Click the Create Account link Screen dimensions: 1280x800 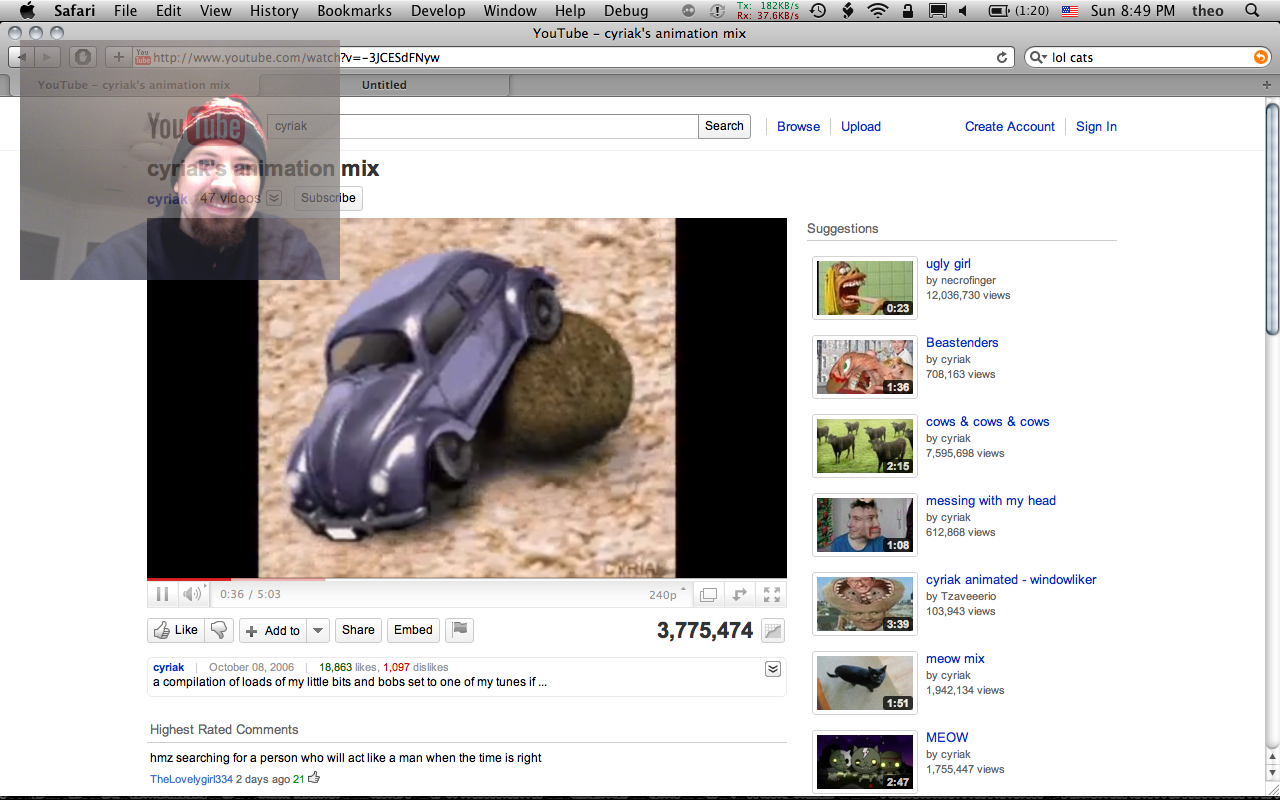click(x=1009, y=127)
